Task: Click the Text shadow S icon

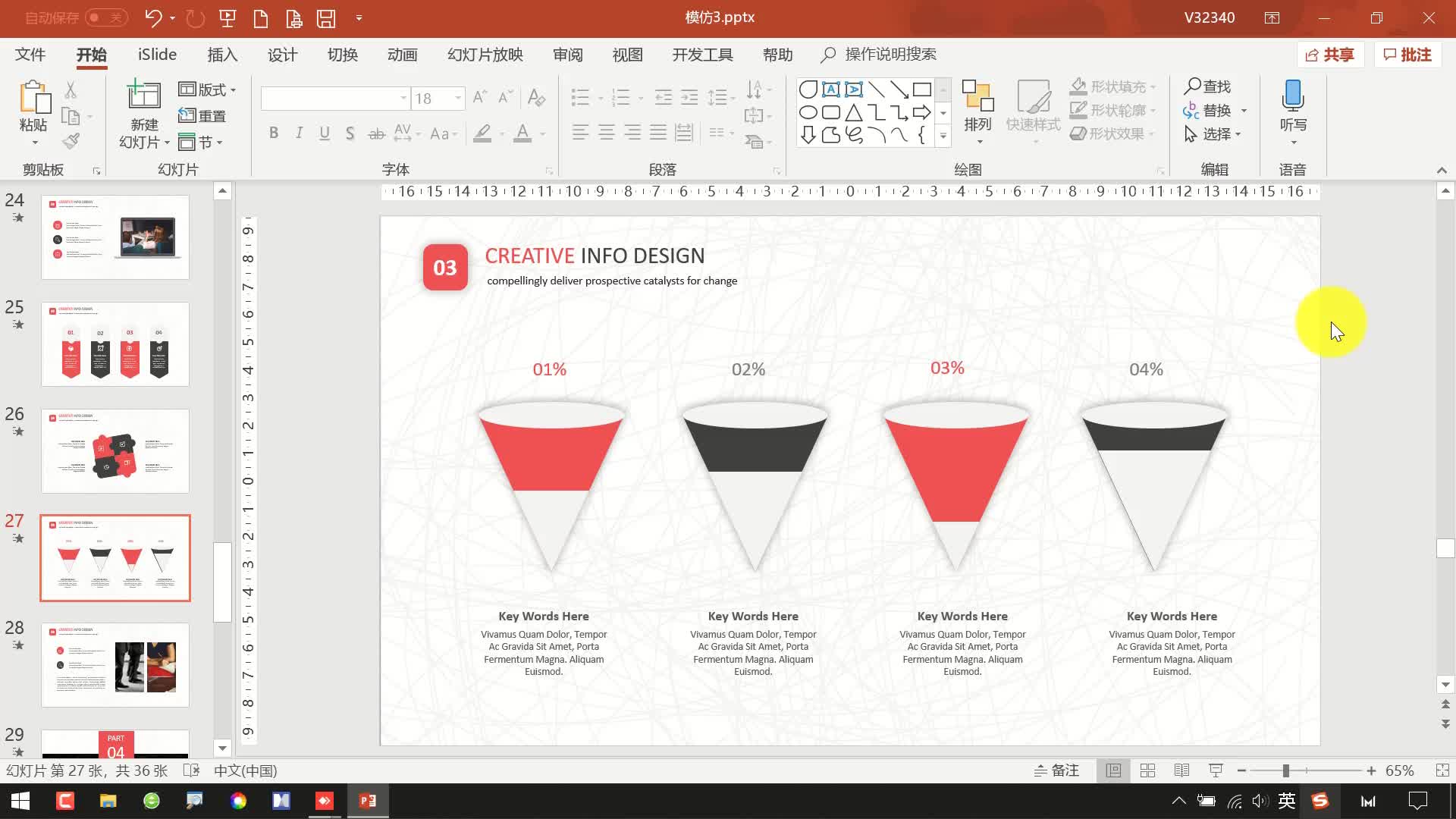Action: (350, 133)
